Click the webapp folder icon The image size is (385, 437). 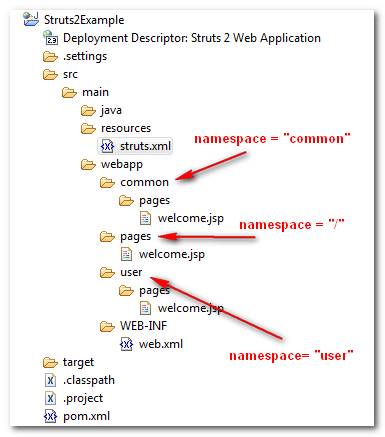pos(88,164)
